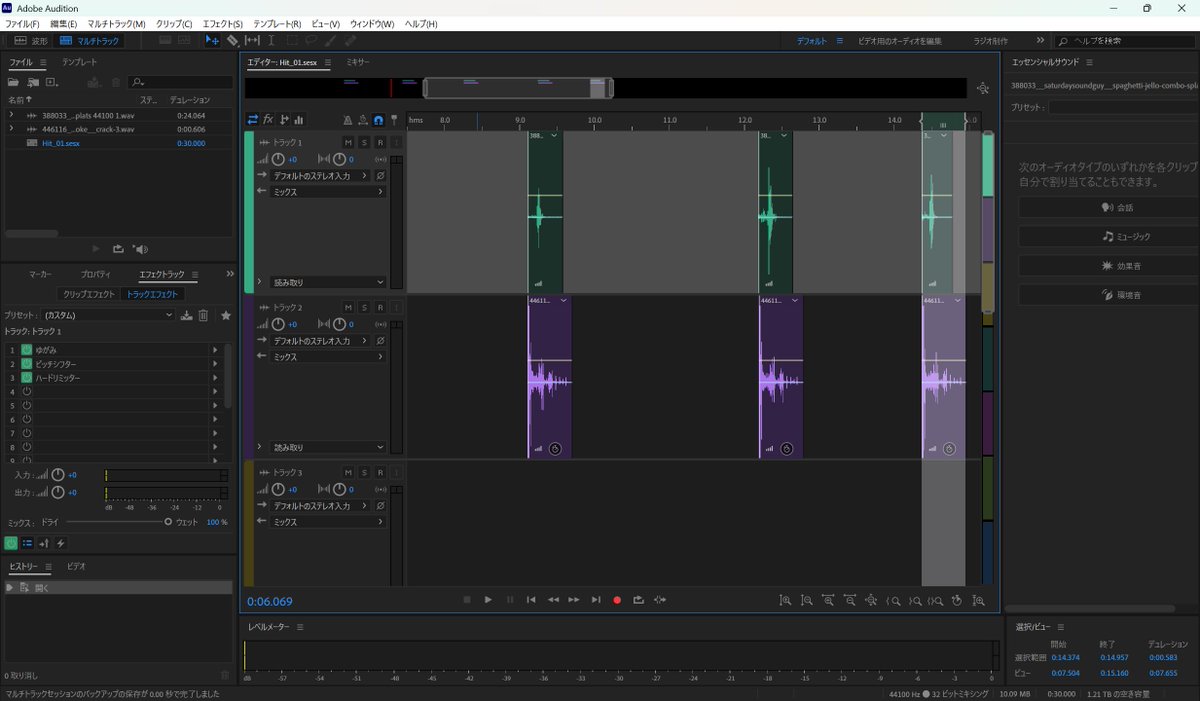1200x701 pixels.
Task: Assign 効果音 audio type
Action: click(1118, 266)
